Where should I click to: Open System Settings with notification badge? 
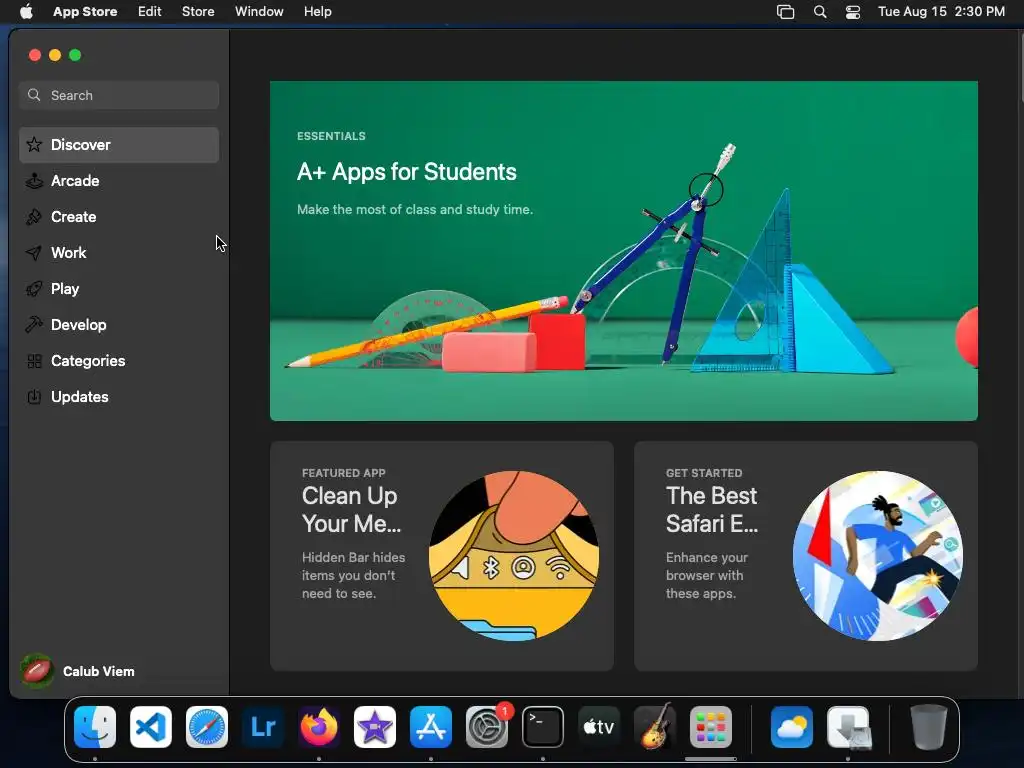(487, 727)
